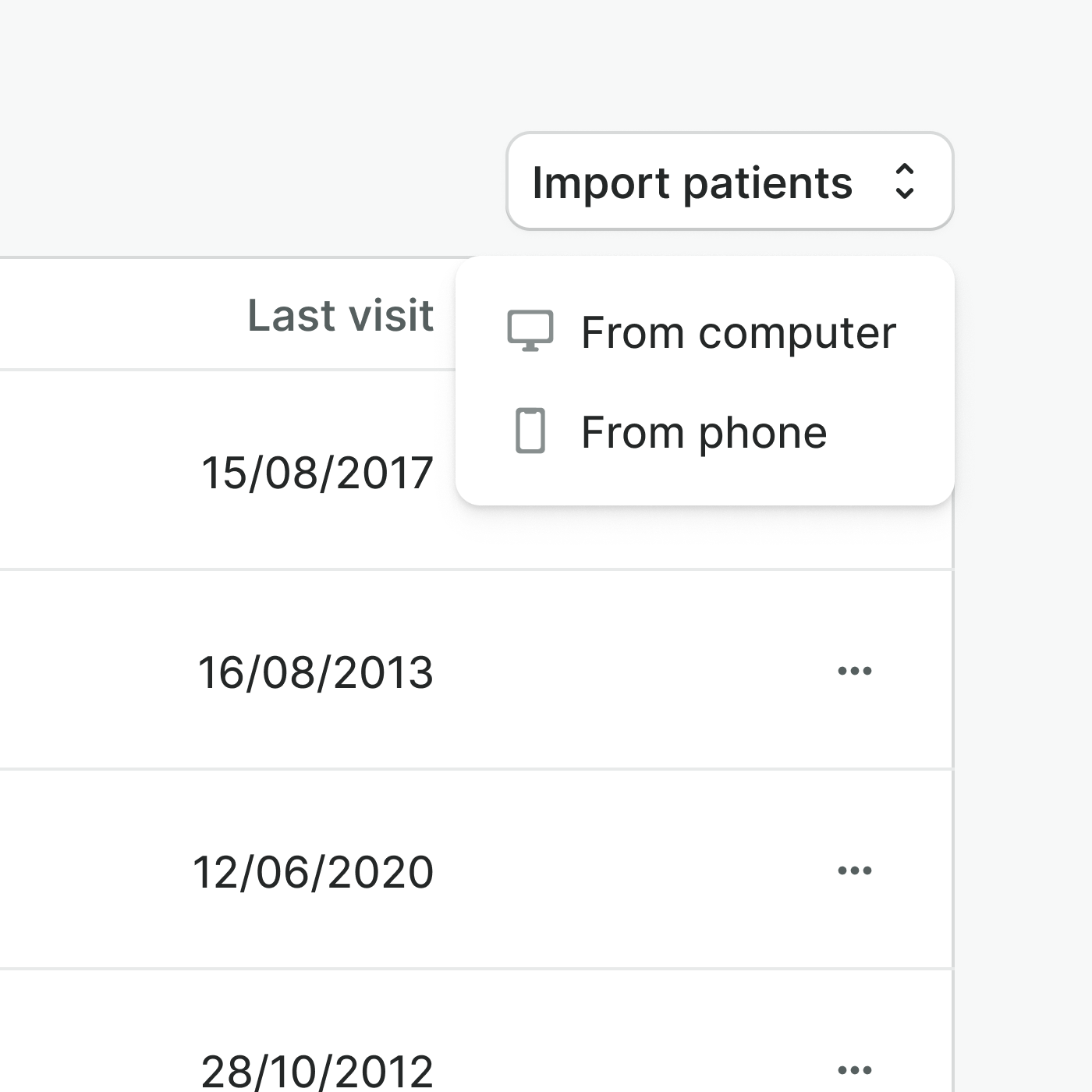Sort by the Last visit column header
This screenshot has width=1092, height=1092.
point(340,316)
